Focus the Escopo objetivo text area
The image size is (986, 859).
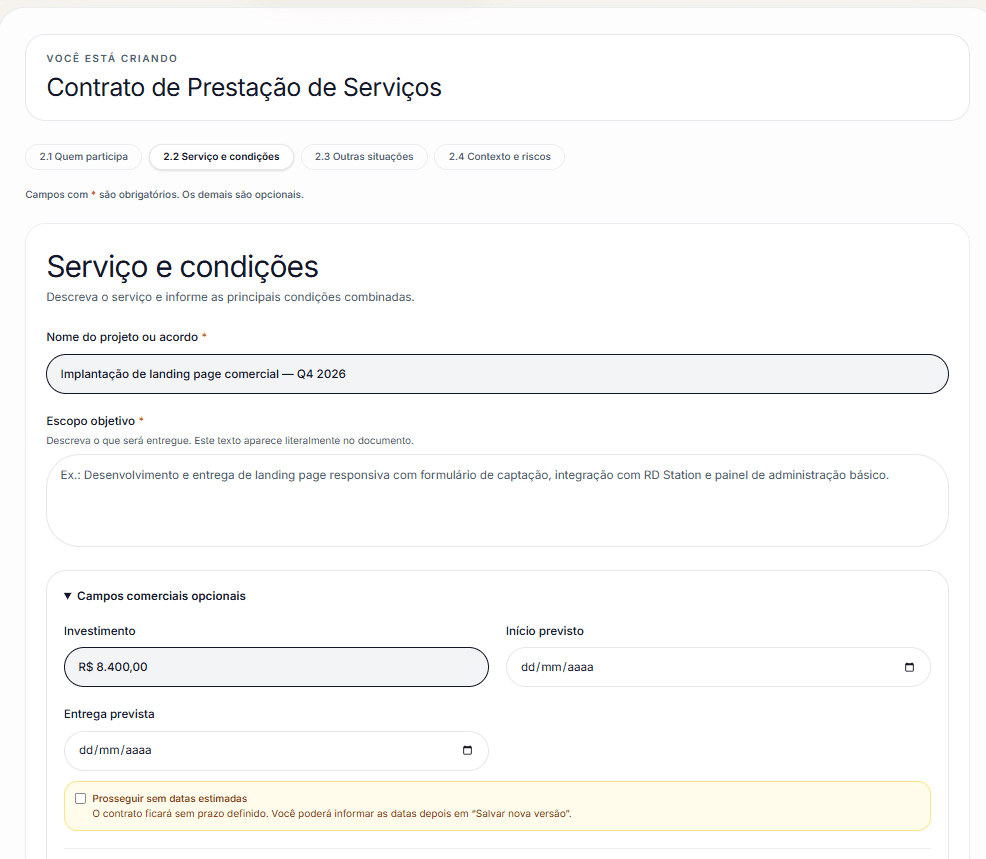pyautogui.click(x=497, y=501)
